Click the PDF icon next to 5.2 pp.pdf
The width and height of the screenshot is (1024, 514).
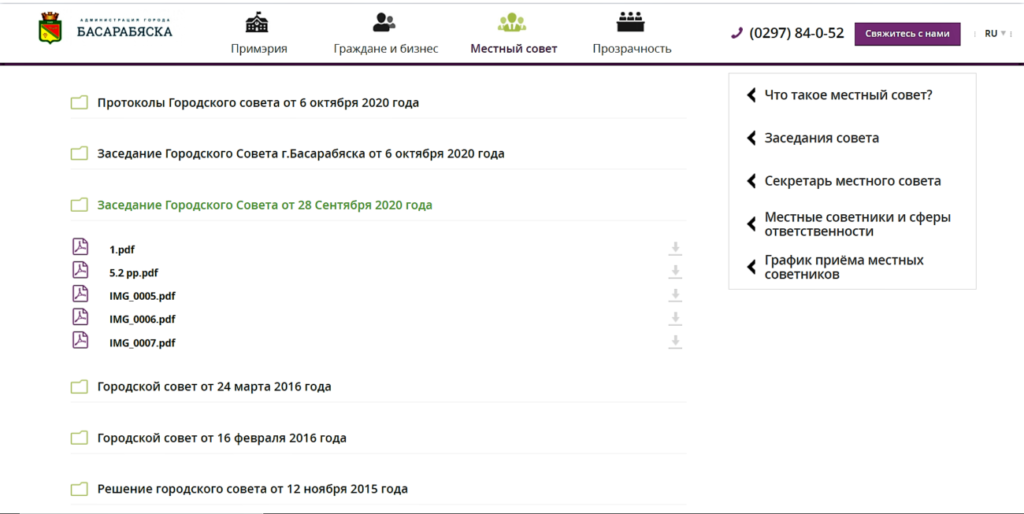(x=80, y=270)
